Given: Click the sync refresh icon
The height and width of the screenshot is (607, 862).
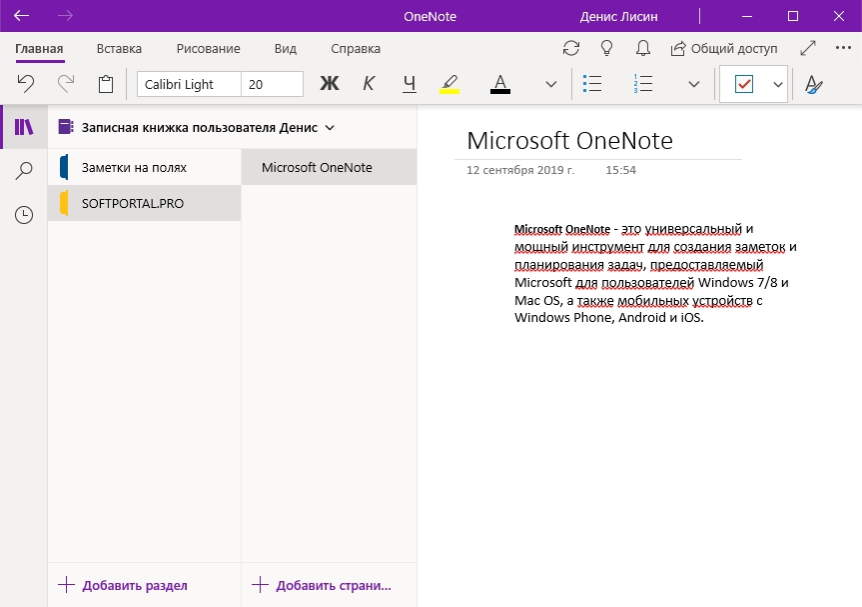Looking at the screenshot, I should click(x=571, y=48).
